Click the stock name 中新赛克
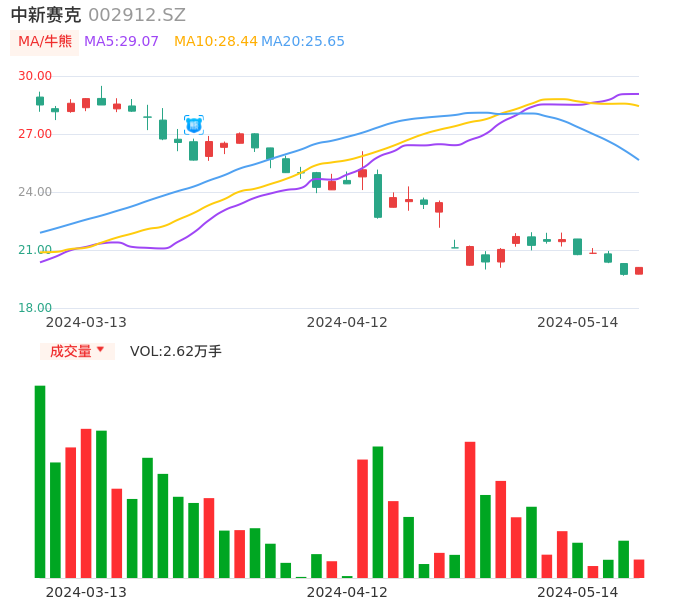This screenshot has width=686, height=606. [46, 15]
